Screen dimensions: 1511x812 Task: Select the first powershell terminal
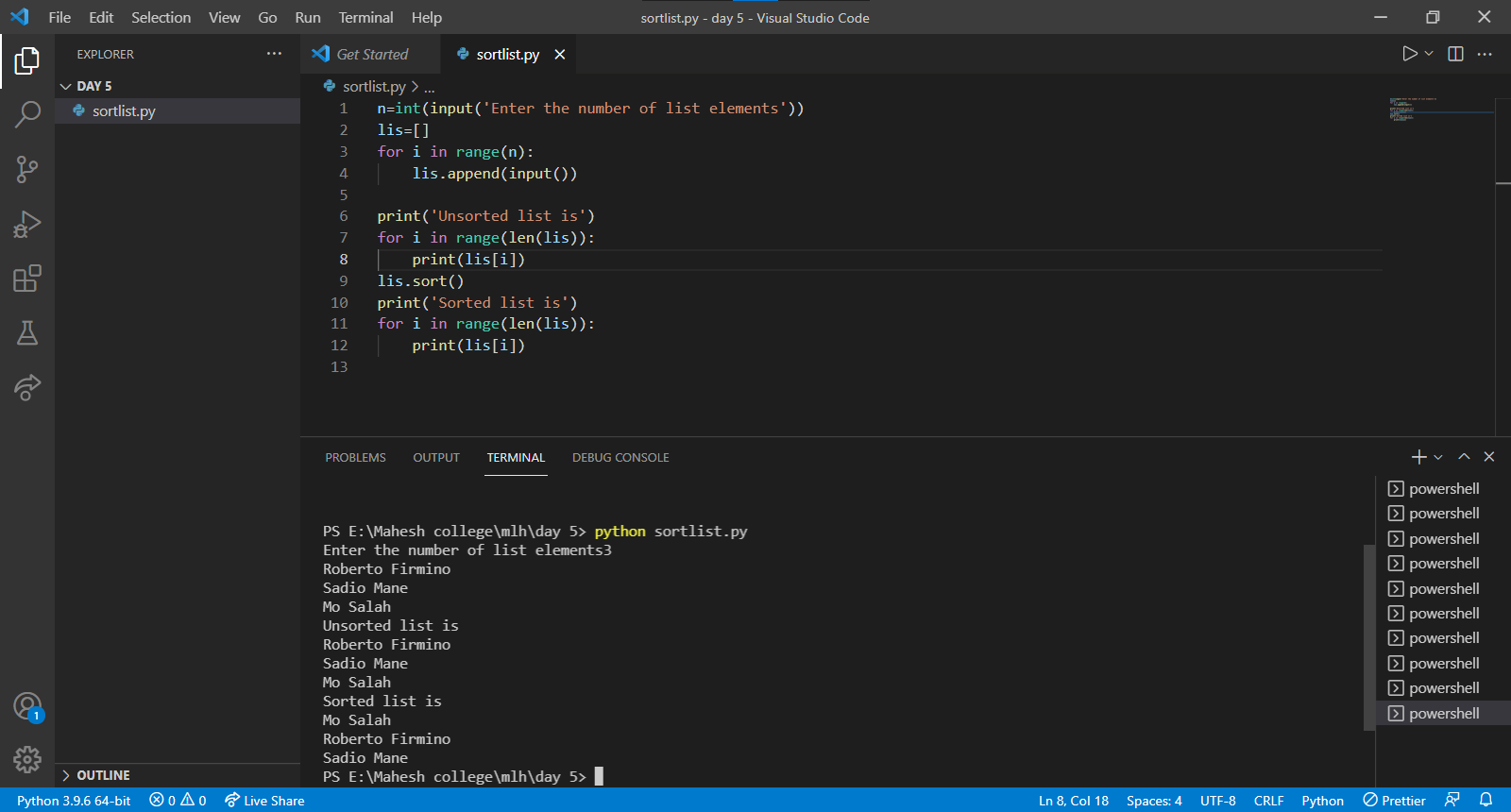click(1443, 488)
